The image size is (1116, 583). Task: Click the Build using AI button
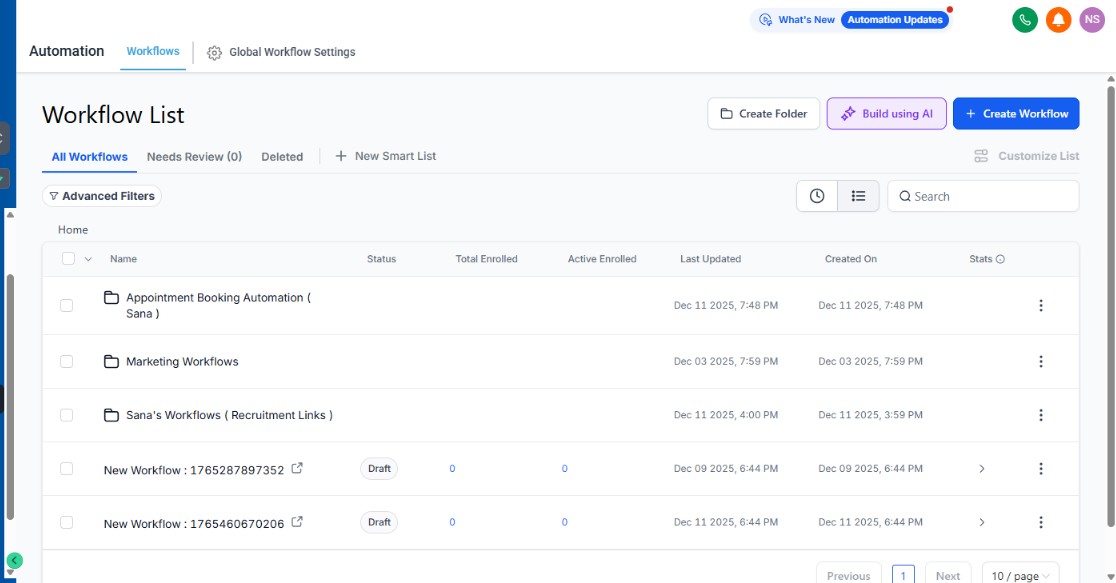(886, 114)
